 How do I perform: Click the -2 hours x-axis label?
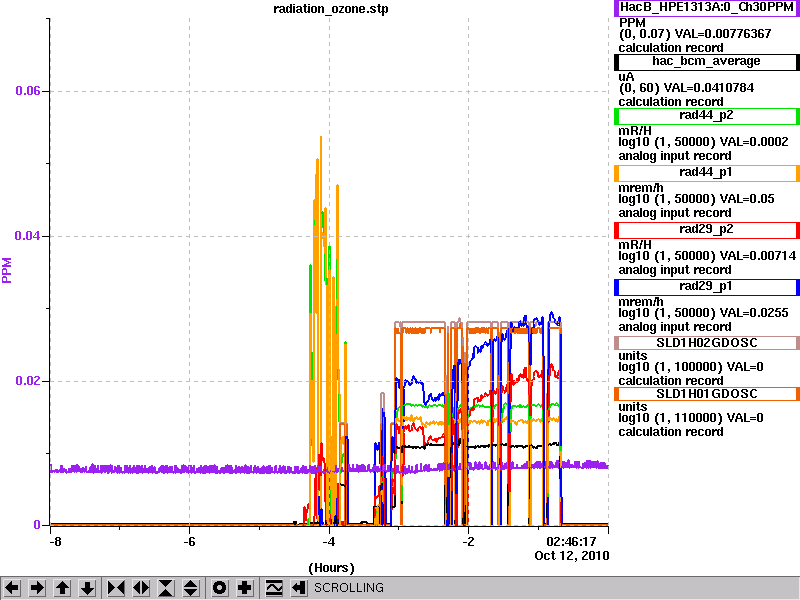point(468,541)
